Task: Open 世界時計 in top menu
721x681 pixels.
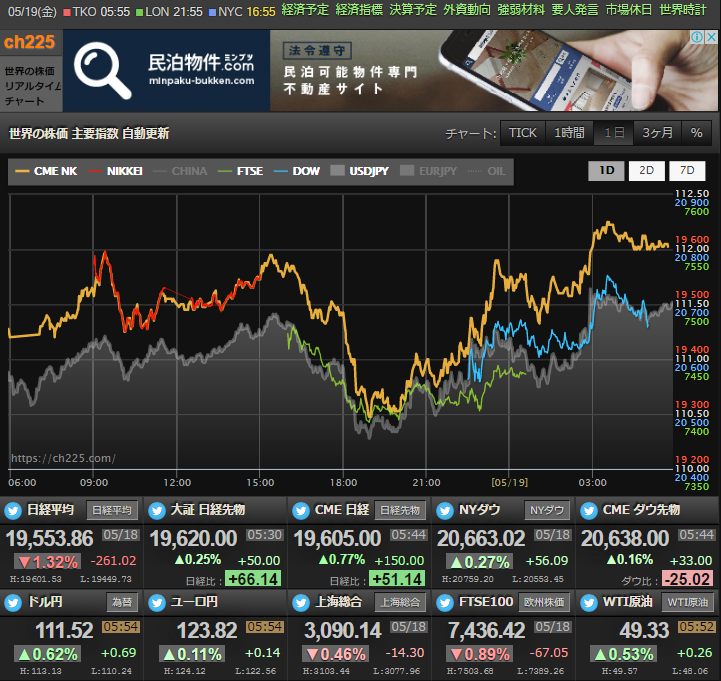Action: [682, 10]
